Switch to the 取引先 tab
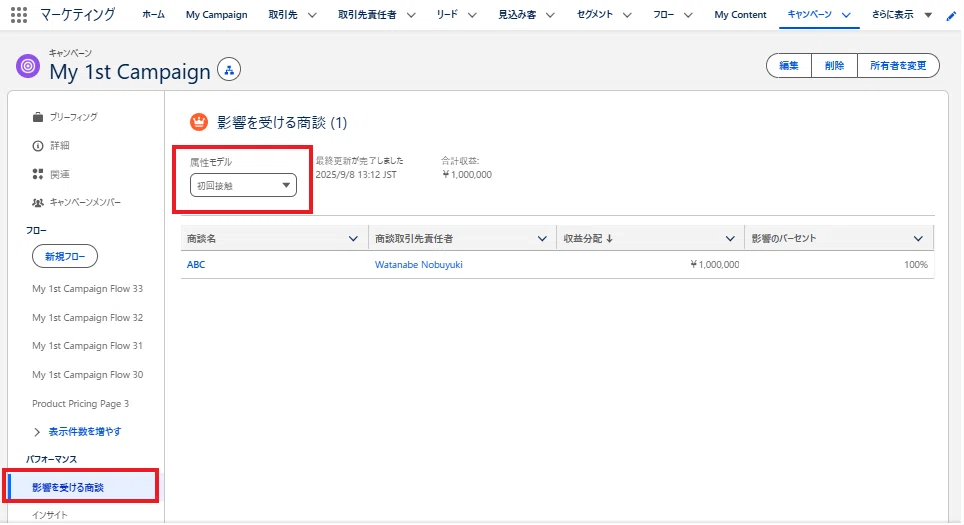The width and height of the screenshot is (964, 525). 283,15
